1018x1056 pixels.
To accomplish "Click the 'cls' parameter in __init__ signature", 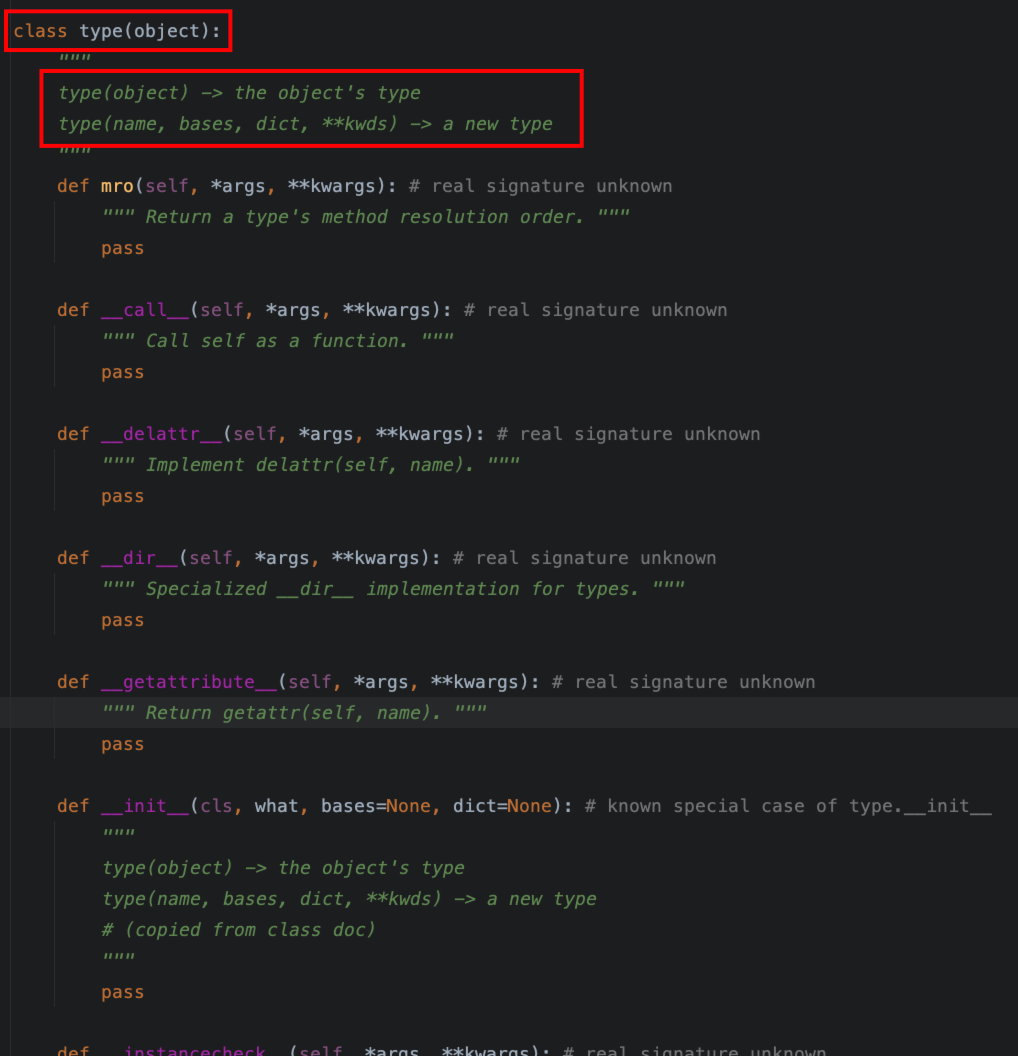I will [216, 805].
